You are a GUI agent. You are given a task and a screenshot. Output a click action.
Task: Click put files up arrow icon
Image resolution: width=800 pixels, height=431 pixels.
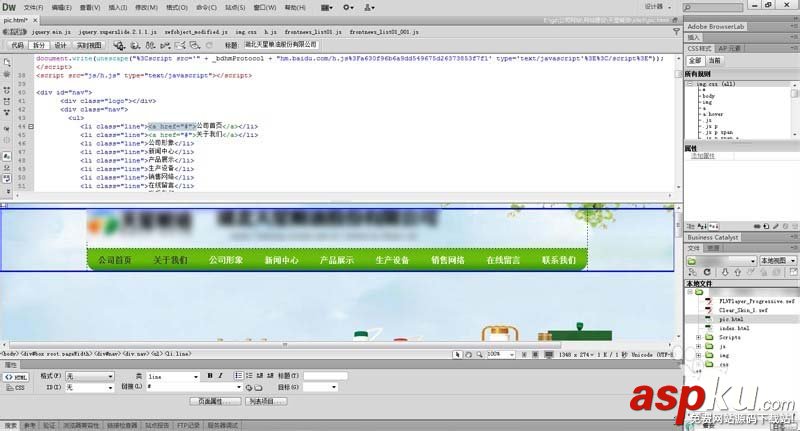pyautogui.click(x=737, y=272)
